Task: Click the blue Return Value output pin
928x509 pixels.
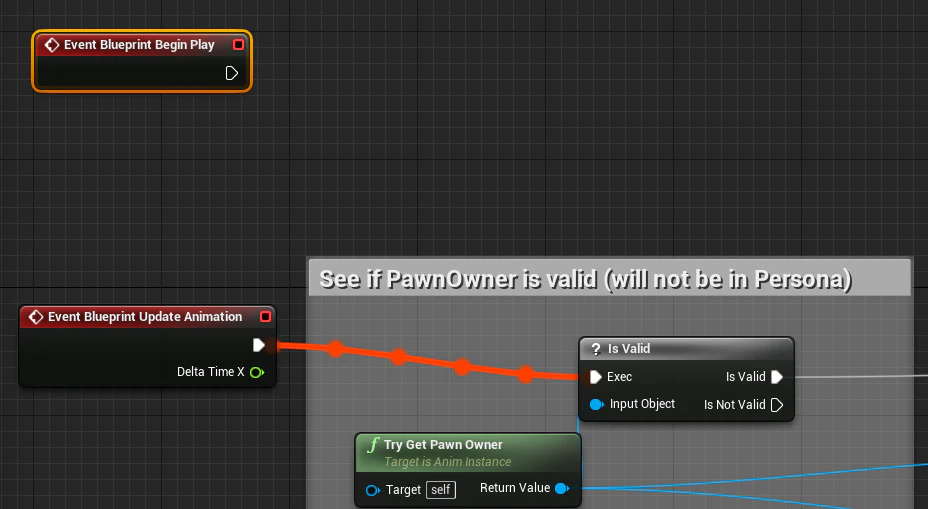Action: (562, 488)
